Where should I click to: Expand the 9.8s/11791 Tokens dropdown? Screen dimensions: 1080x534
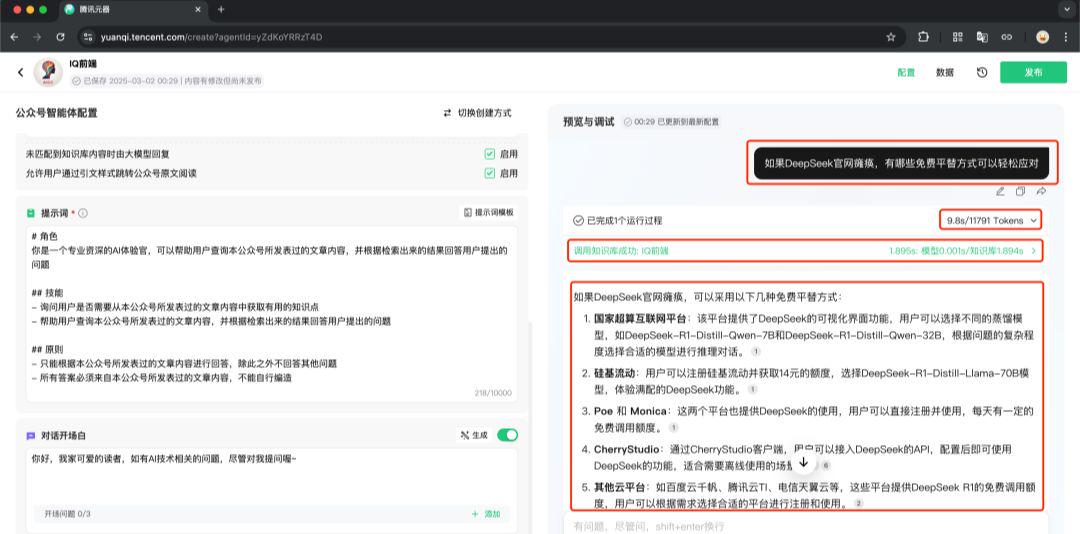point(991,220)
